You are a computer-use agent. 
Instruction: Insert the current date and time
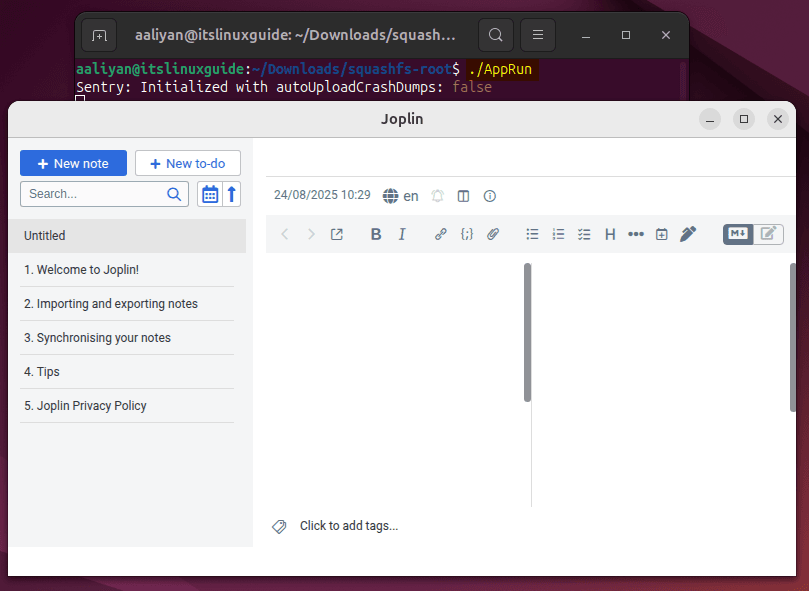pyautogui.click(x=661, y=234)
